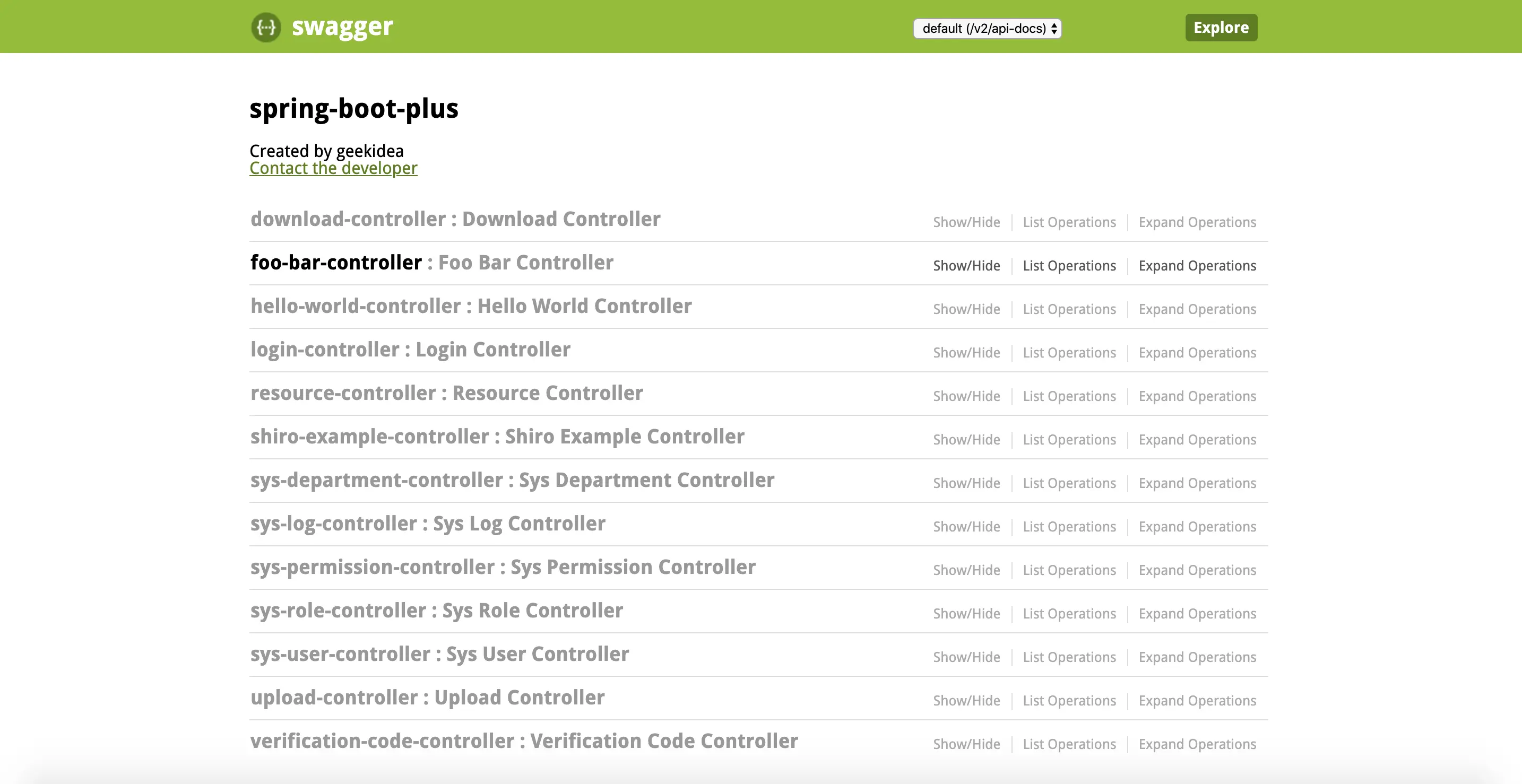1522x784 pixels.
Task: Open the sys-department-controller heading
Action: point(376,480)
